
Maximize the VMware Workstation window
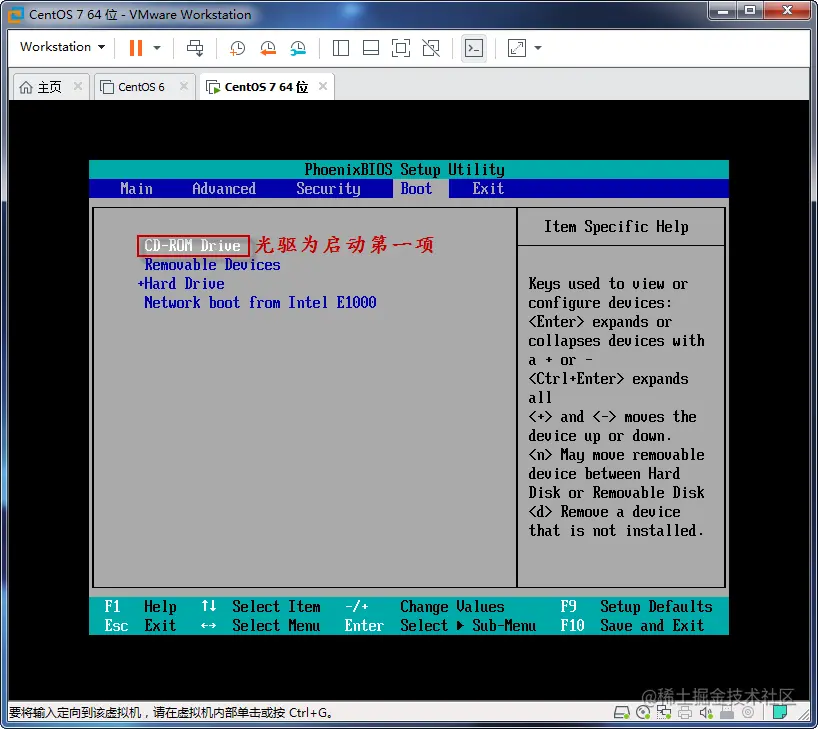coord(750,10)
